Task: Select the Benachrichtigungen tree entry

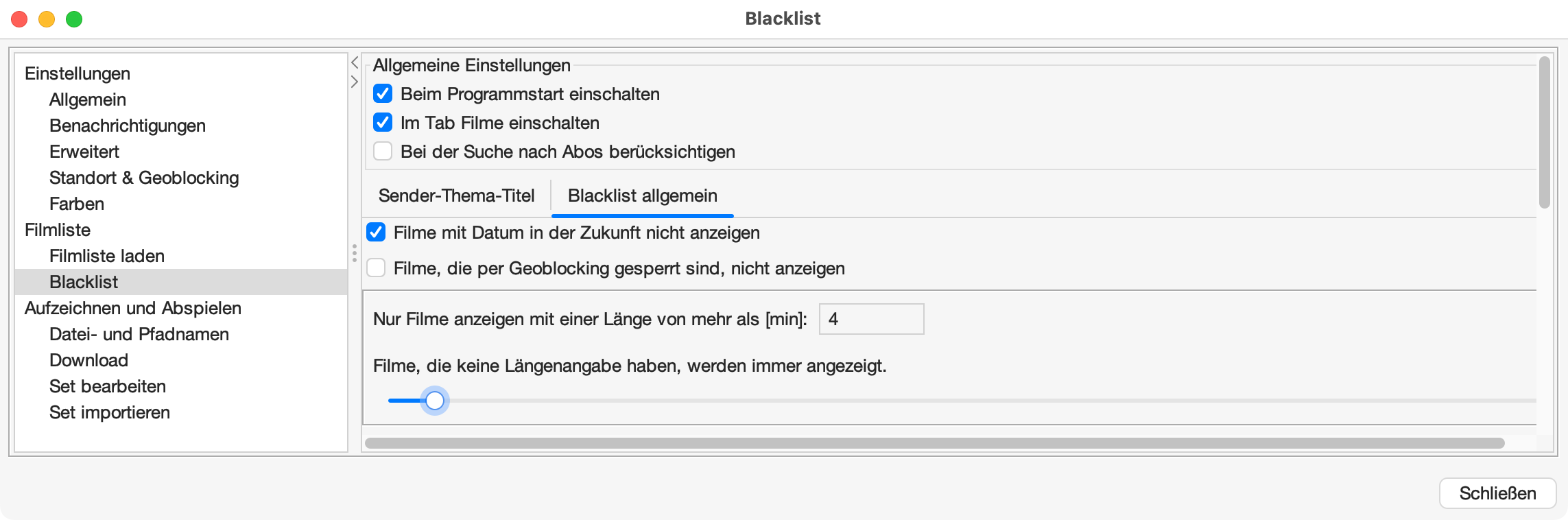Action: click(x=128, y=126)
